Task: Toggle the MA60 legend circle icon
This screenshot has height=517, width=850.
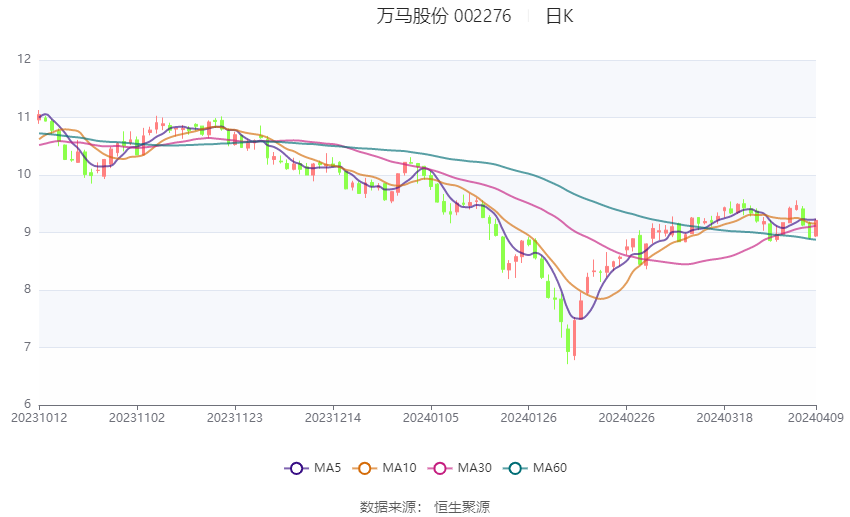Action: (515, 468)
